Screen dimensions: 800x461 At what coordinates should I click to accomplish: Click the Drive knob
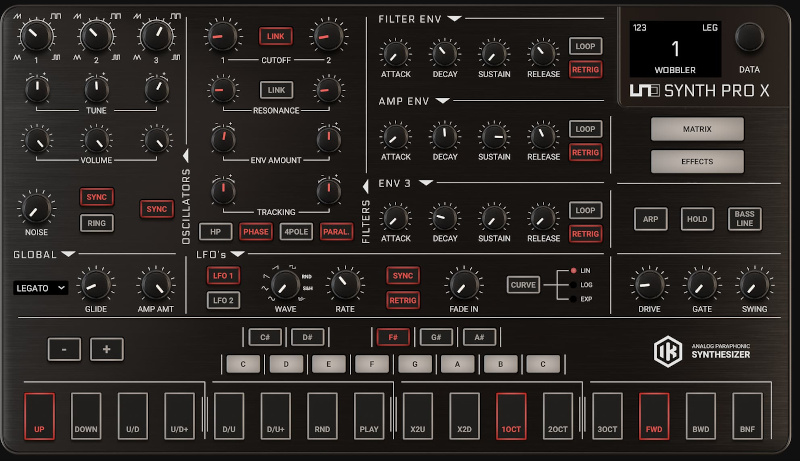tap(648, 285)
